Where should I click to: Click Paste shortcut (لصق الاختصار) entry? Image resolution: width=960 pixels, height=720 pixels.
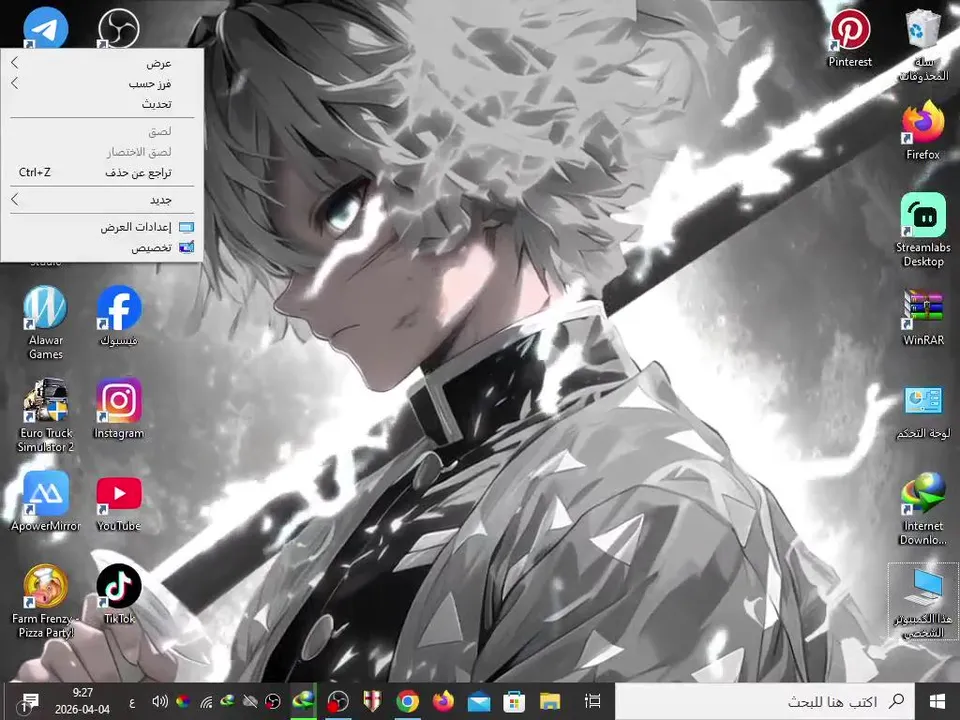pos(102,152)
